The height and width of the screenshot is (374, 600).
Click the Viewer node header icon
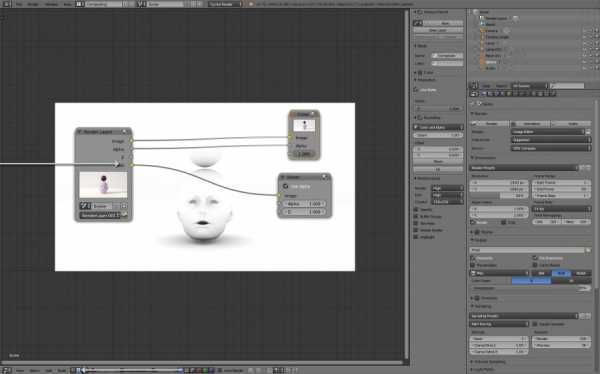click(324, 177)
